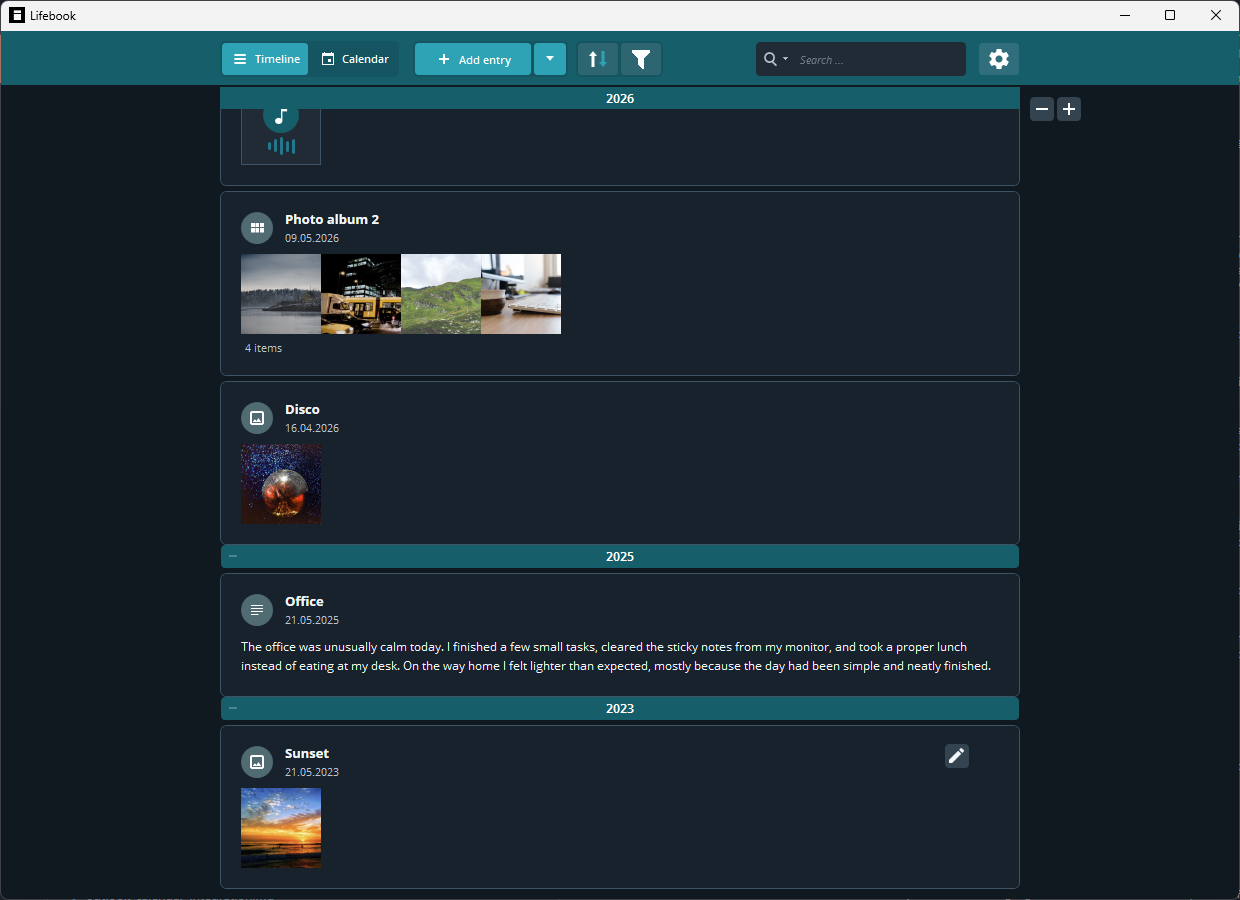1240x900 pixels.
Task: Edit the Sunset entry with pencil icon
Action: pyautogui.click(x=957, y=756)
